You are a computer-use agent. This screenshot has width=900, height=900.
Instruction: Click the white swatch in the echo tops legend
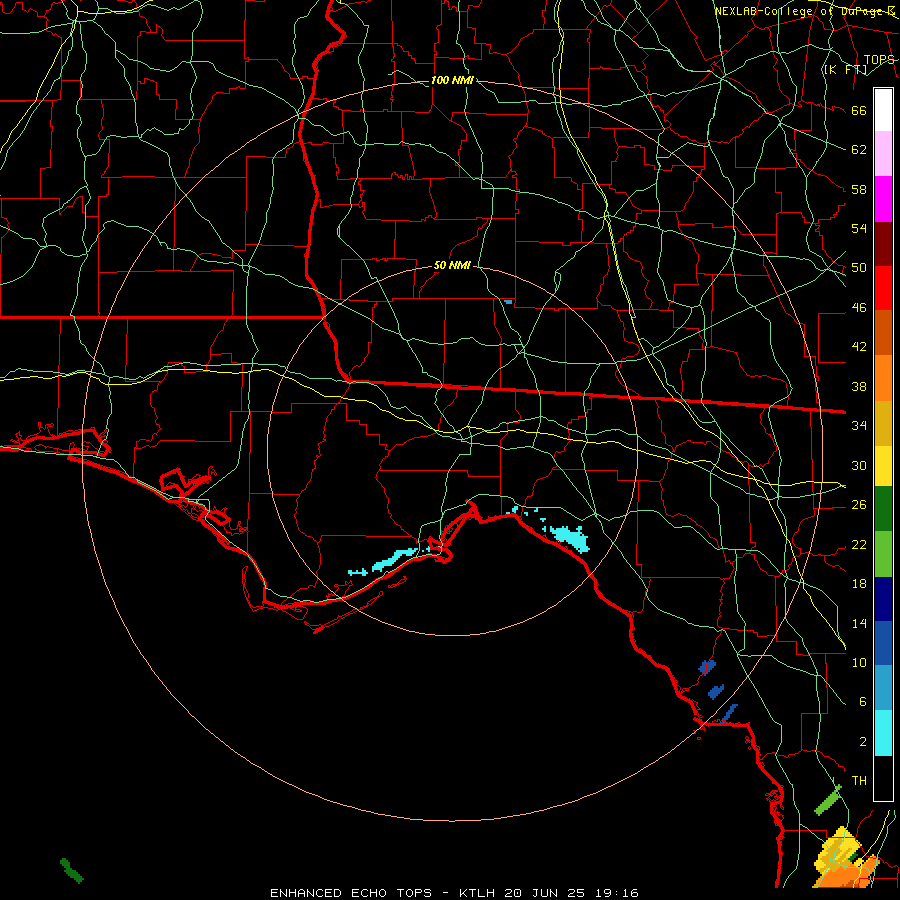[883, 110]
